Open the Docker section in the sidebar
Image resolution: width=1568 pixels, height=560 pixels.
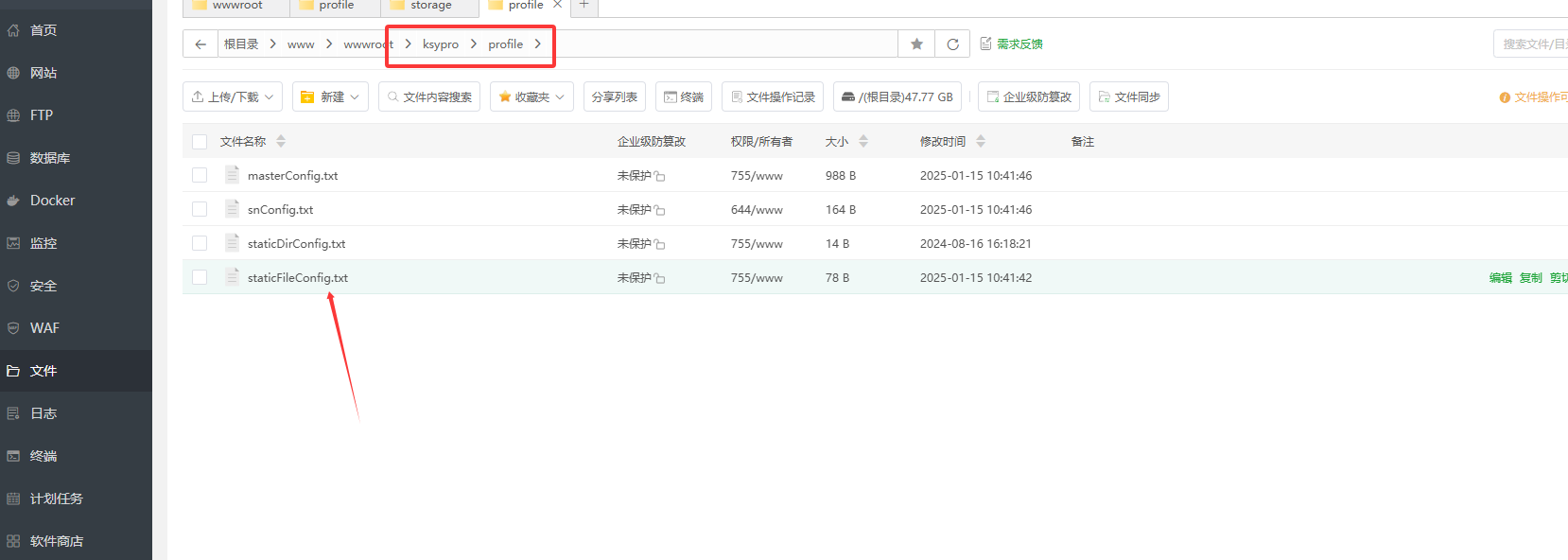pos(52,201)
